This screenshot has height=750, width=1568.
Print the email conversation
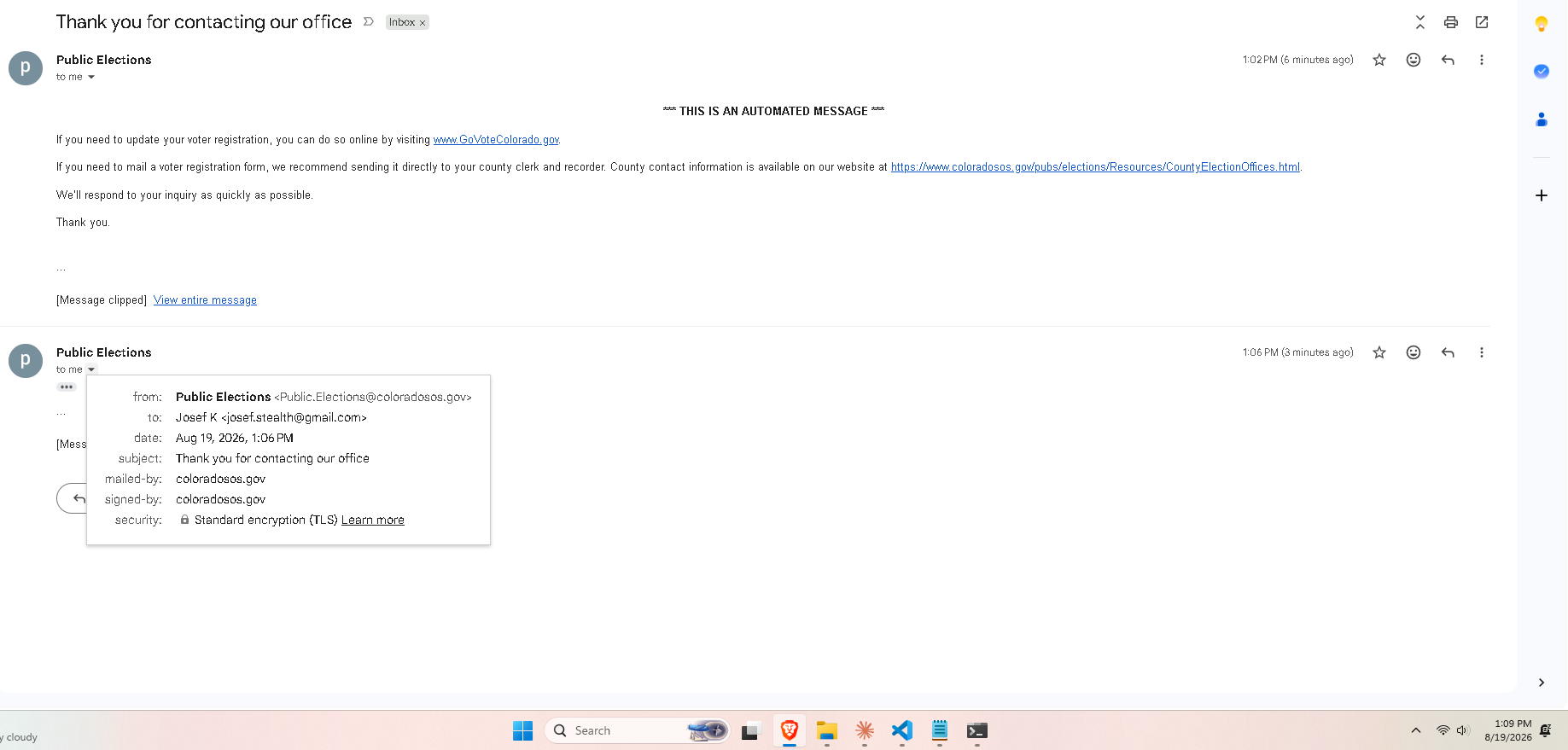point(1450,22)
